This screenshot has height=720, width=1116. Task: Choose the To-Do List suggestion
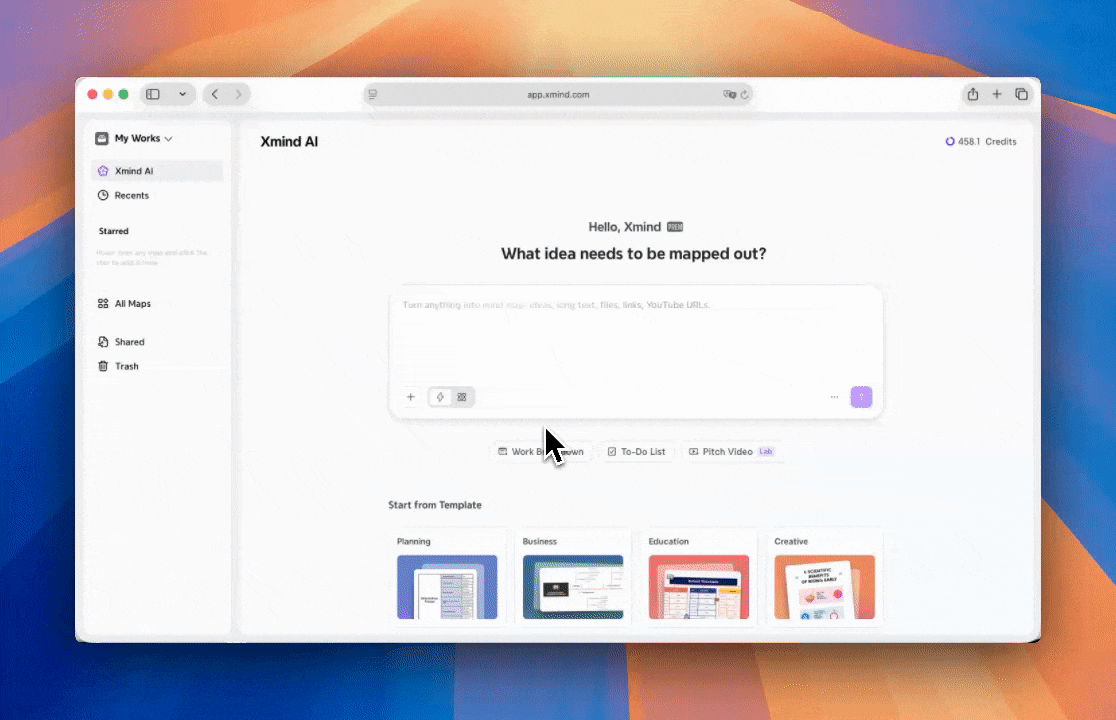636,452
